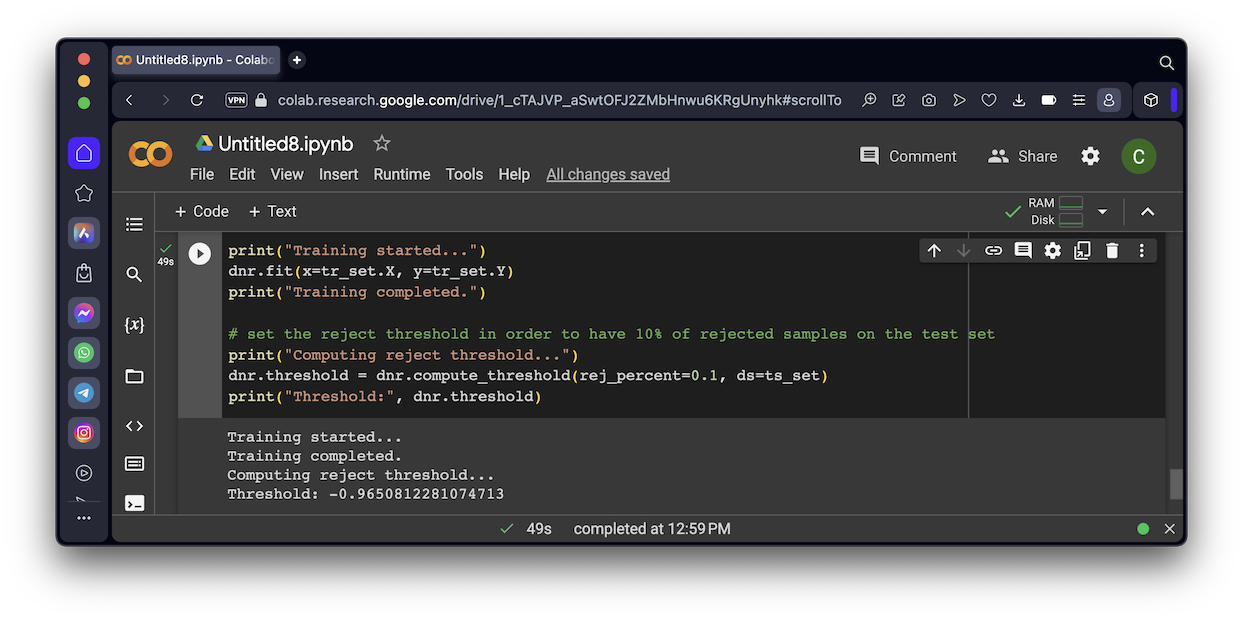1243x620 pixels.
Task: Toggle the browser VPN badge
Action: click(236, 100)
